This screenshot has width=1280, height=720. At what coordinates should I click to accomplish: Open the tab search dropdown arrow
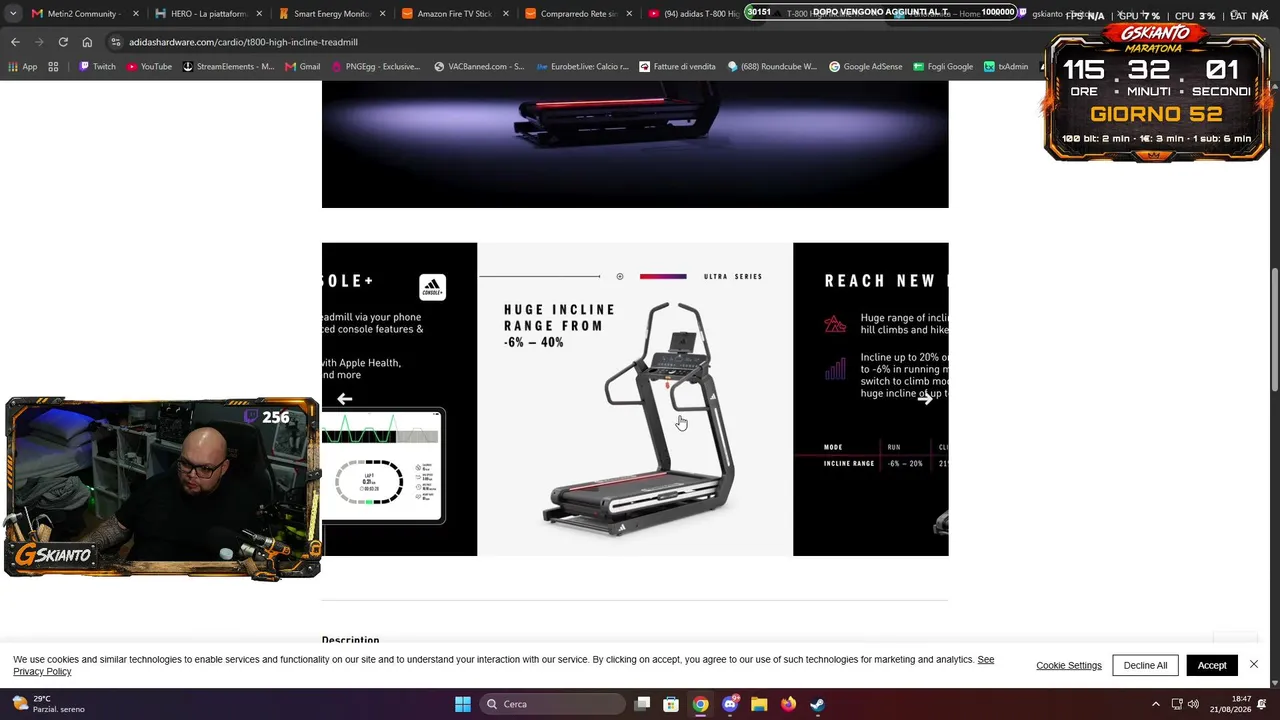[x=13, y=14]
